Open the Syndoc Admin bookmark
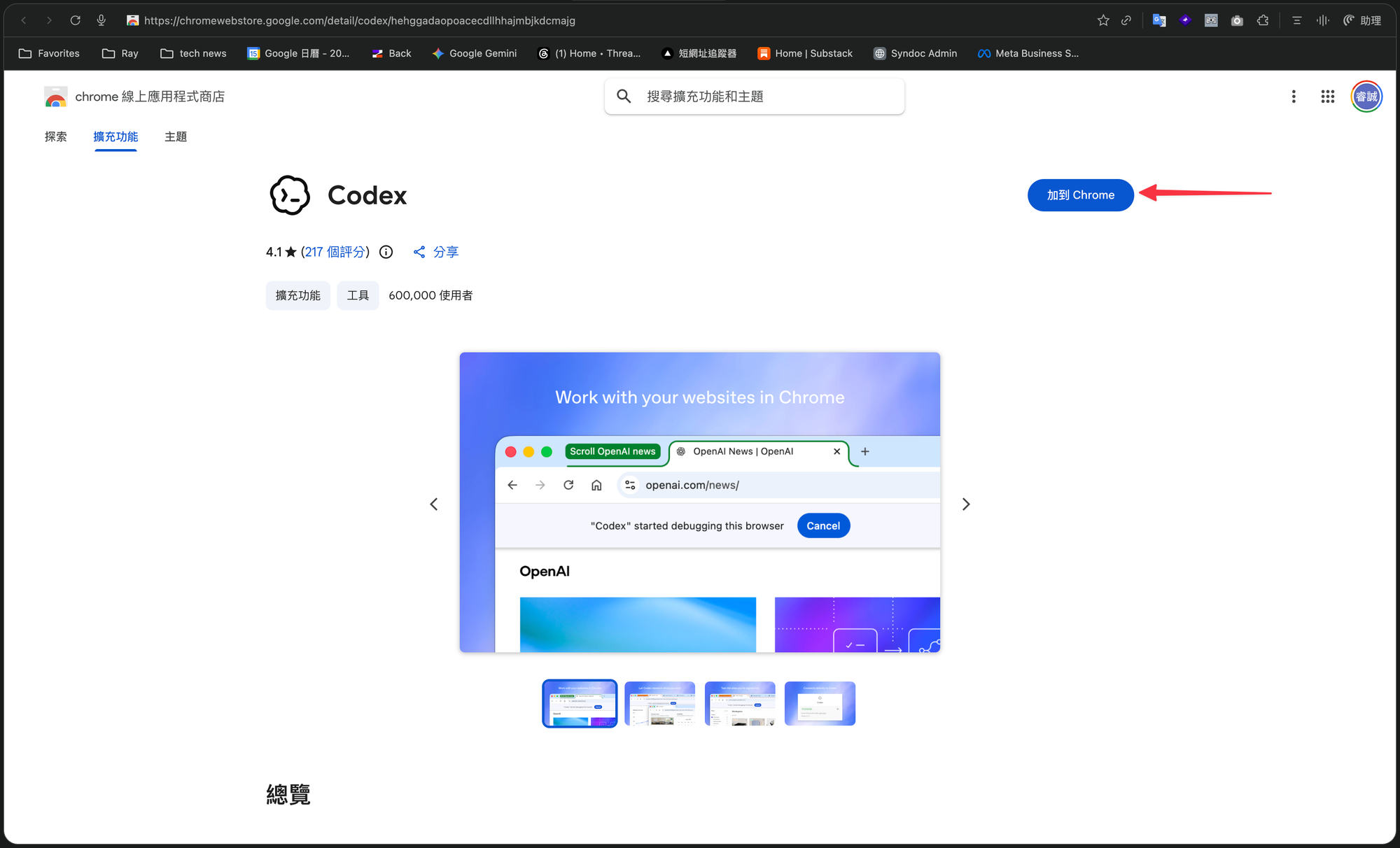1400x848 pixels. (x=915, y=53)
